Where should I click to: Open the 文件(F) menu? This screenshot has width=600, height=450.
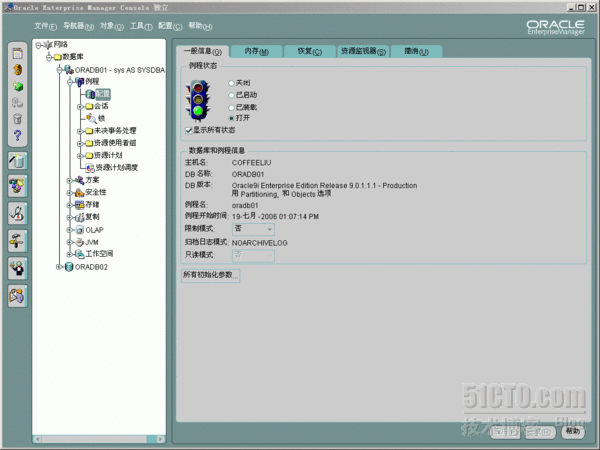click(x=45, y=26)
